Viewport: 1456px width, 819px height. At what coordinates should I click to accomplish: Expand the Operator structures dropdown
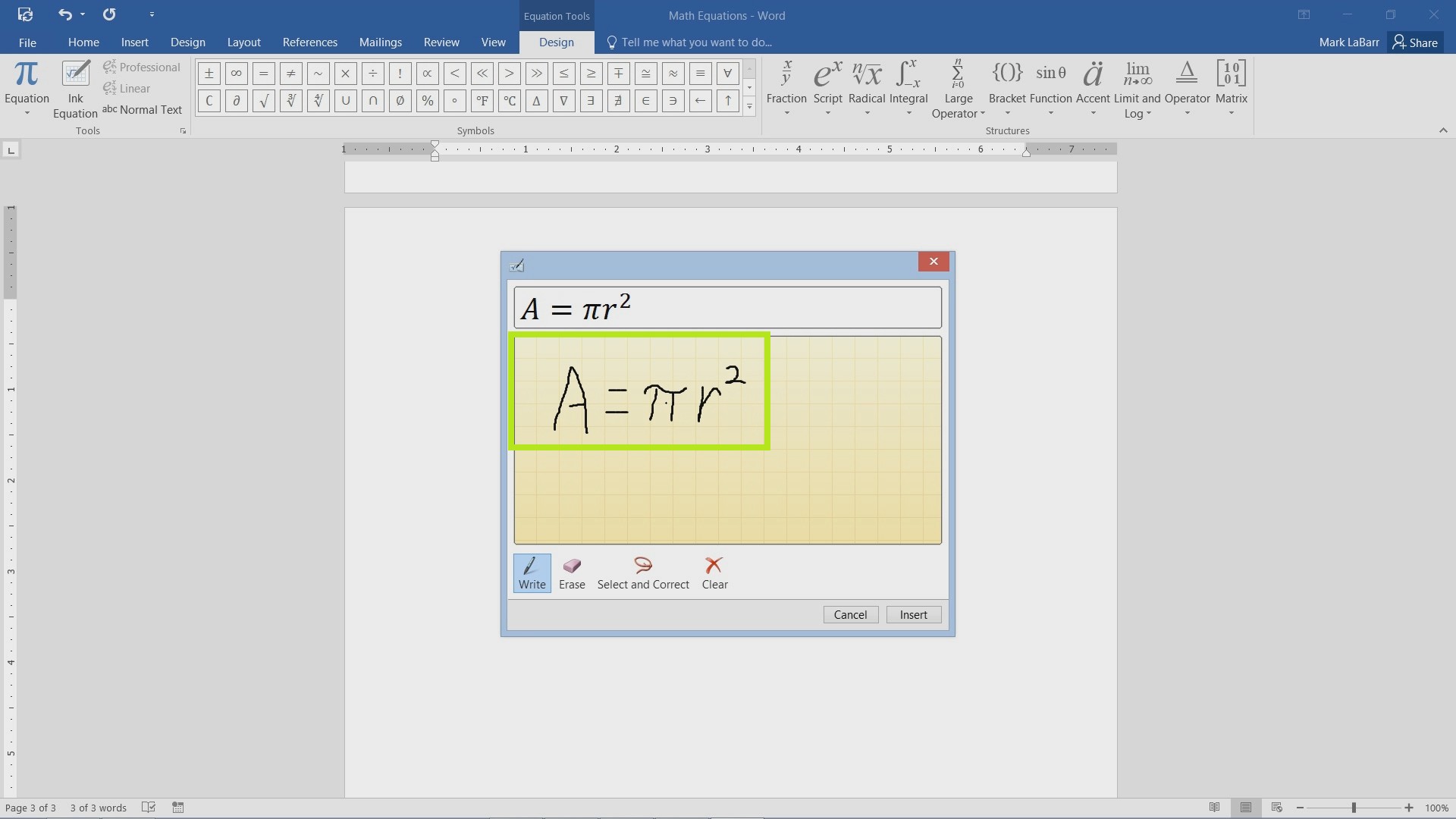(1187, 114)
